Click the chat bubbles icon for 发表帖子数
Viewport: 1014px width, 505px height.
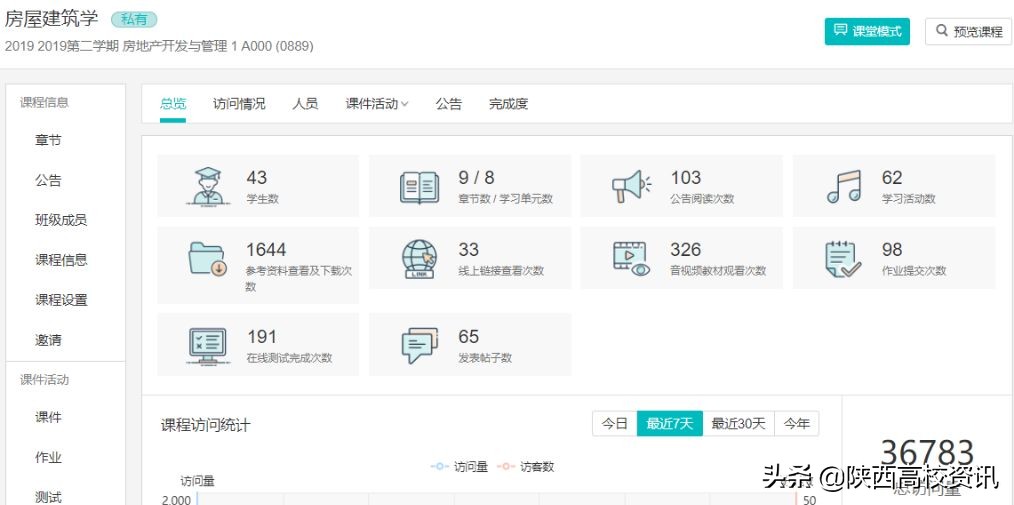419,346
